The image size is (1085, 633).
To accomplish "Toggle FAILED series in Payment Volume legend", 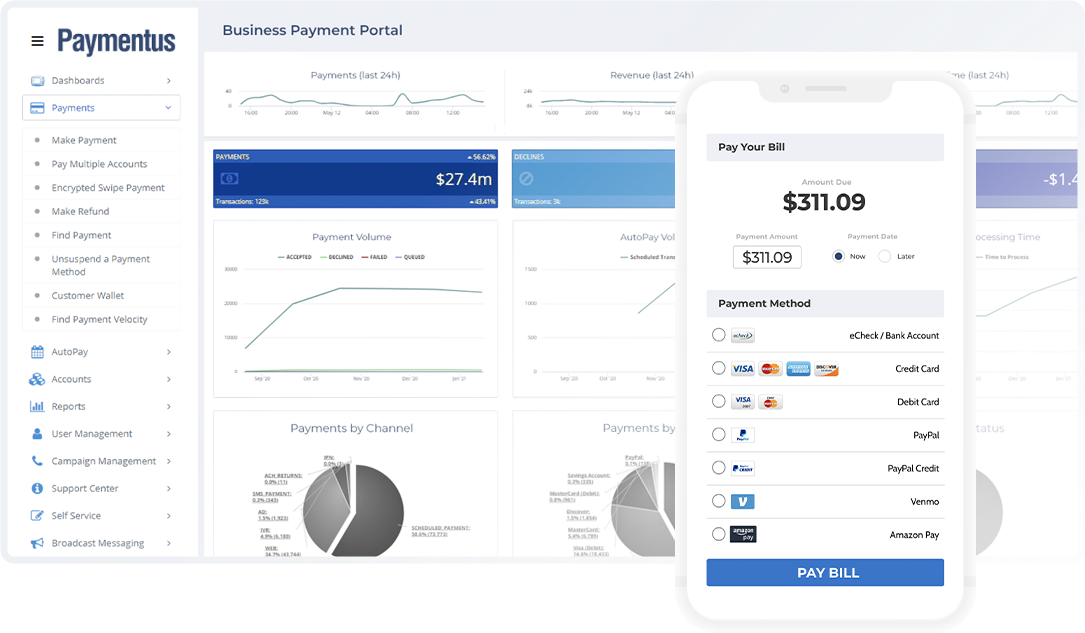I will pos(374,257).
